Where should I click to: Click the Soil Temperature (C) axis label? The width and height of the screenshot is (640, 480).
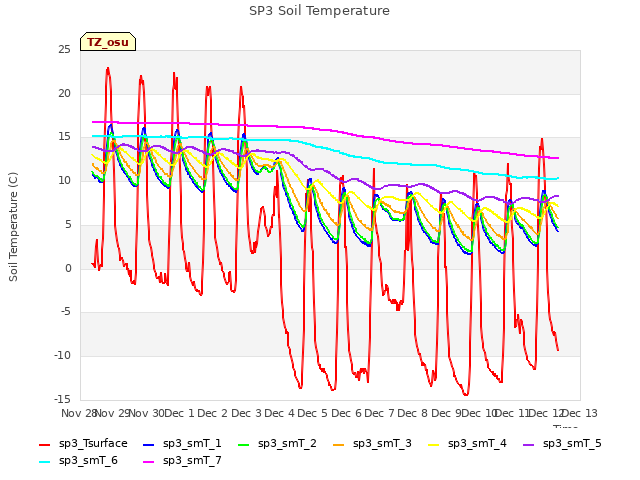pos(13,227)
